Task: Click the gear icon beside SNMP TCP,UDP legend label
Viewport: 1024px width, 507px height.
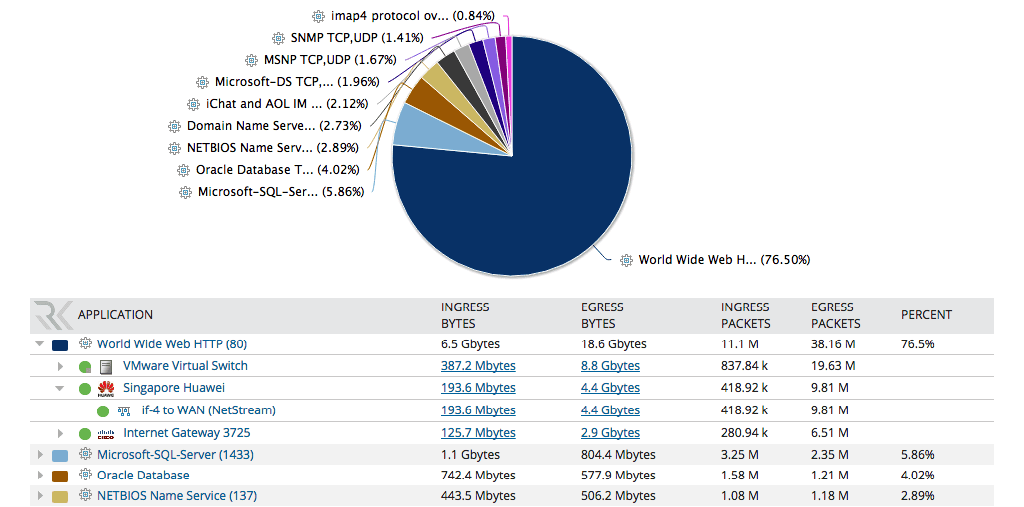Action: [279, 38]
